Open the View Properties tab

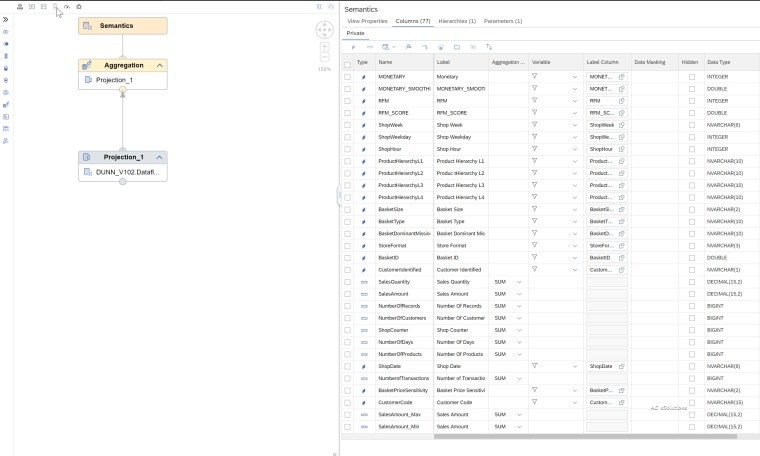pos(366,21)
